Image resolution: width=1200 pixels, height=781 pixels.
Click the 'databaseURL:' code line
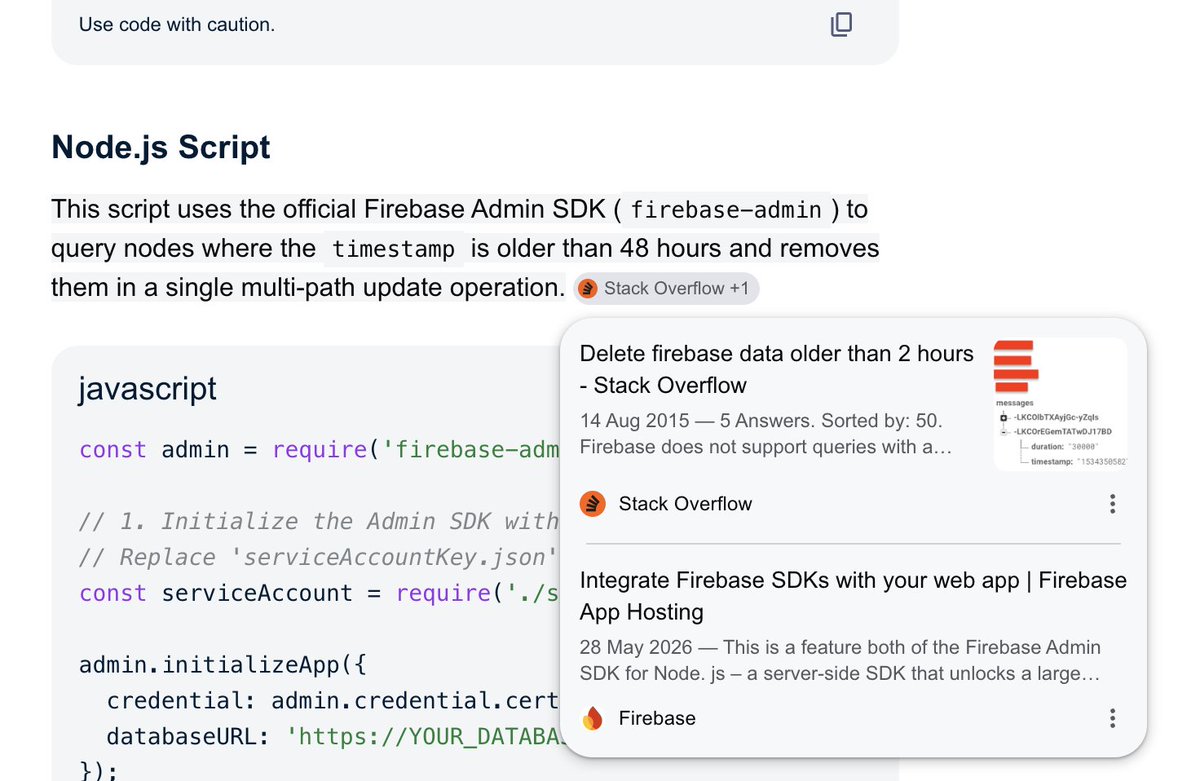tap(334, 737)
